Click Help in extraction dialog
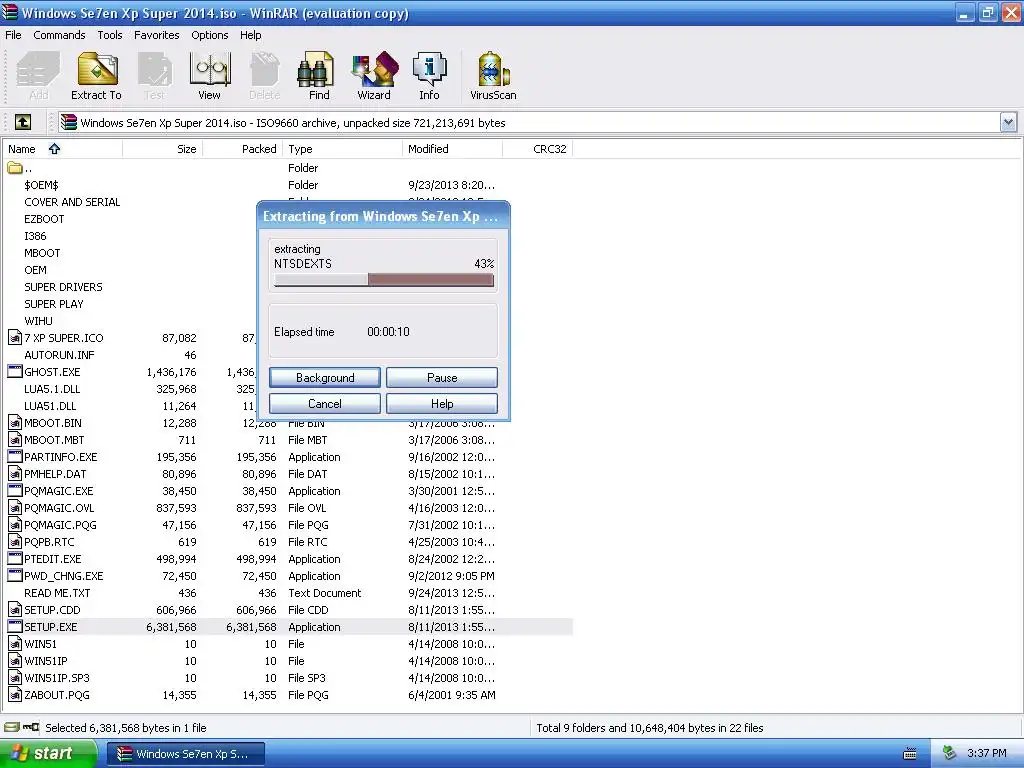Image resolution: width=1024 pixels, height=768 pixels. [x=442, y=404]
